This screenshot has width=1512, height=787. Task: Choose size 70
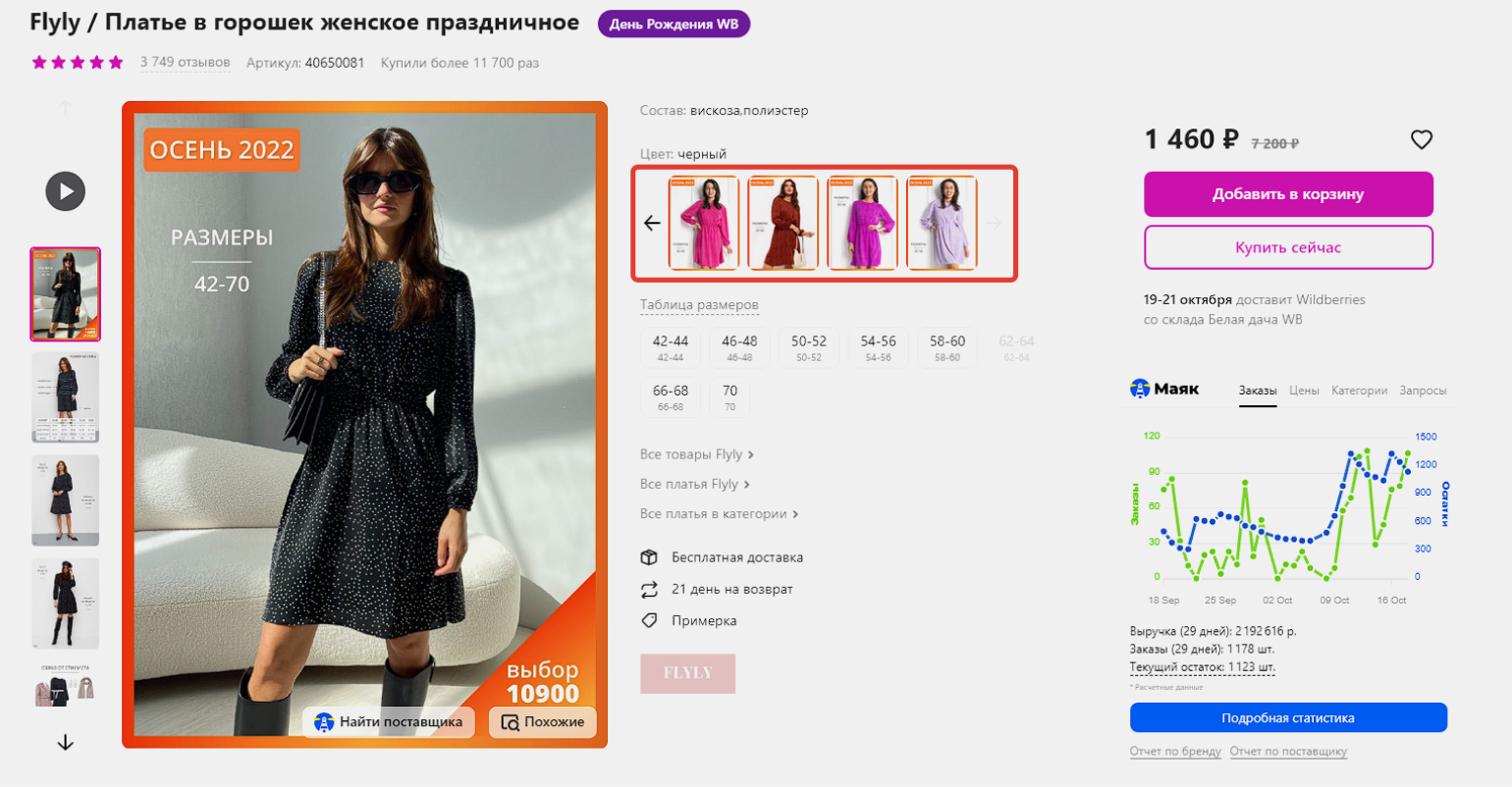coord(729,396)
